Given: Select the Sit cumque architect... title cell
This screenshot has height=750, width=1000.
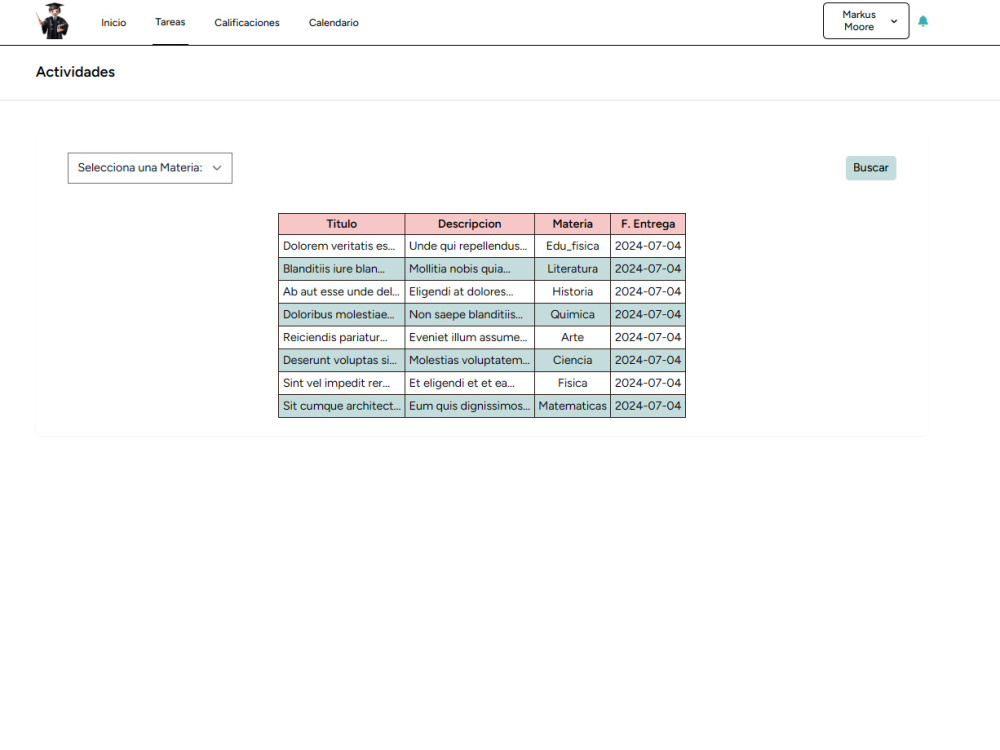Looking at the screenshot, I should (342, 406).
